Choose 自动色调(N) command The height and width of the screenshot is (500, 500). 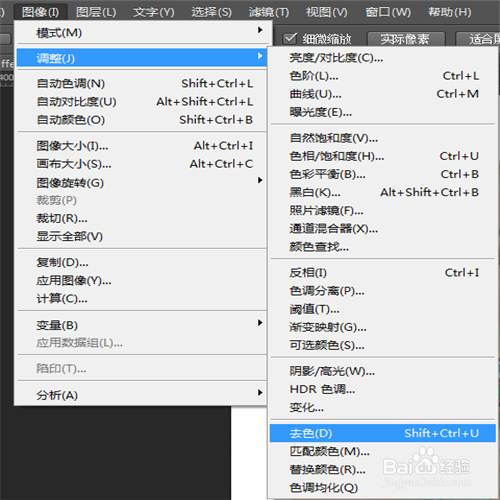point(142,83)
